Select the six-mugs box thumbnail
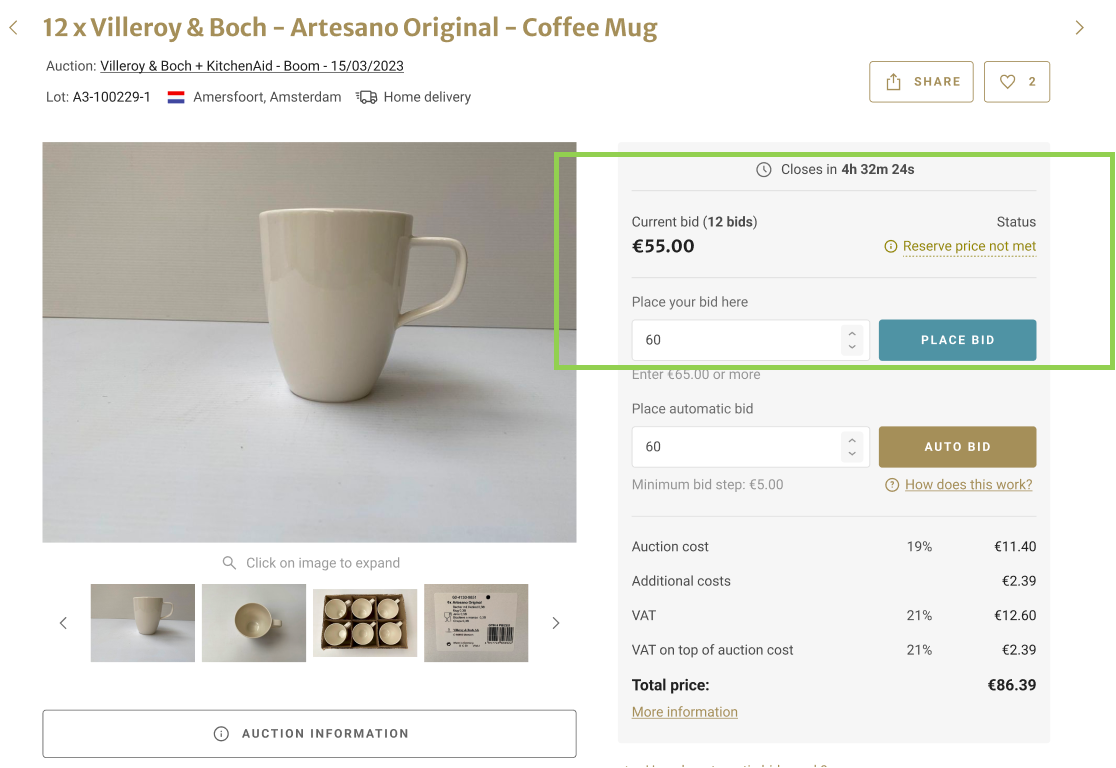1116x768 pixels. click(x=365, y=623)
